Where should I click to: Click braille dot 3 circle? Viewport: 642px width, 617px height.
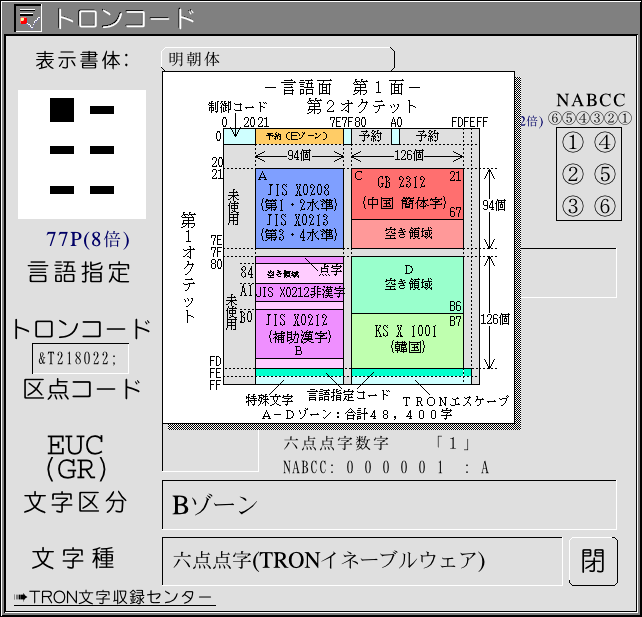coord(572,207)
